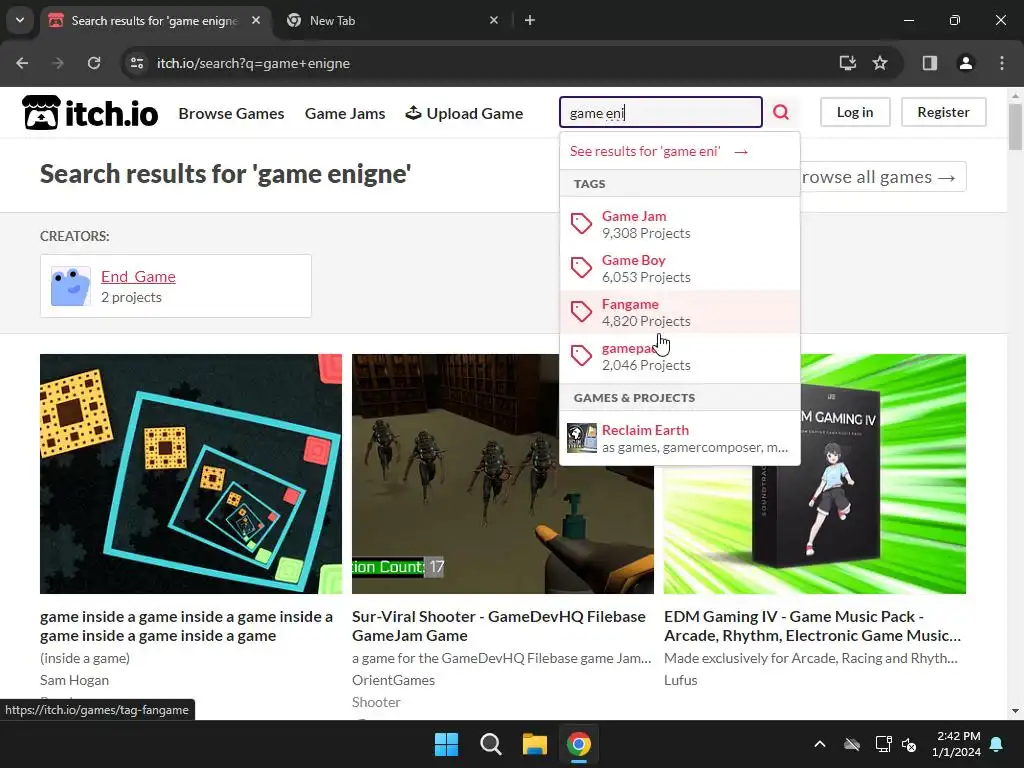Open Windows taskbar search
The image size is (1024, 768).
click(x=490, y=744)
